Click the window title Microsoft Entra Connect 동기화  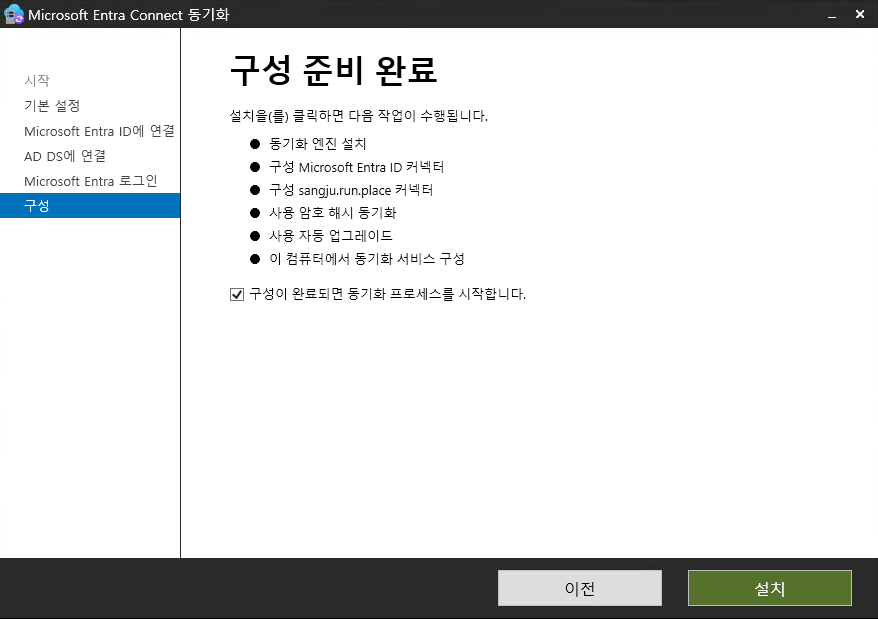[x=129, y=15]
